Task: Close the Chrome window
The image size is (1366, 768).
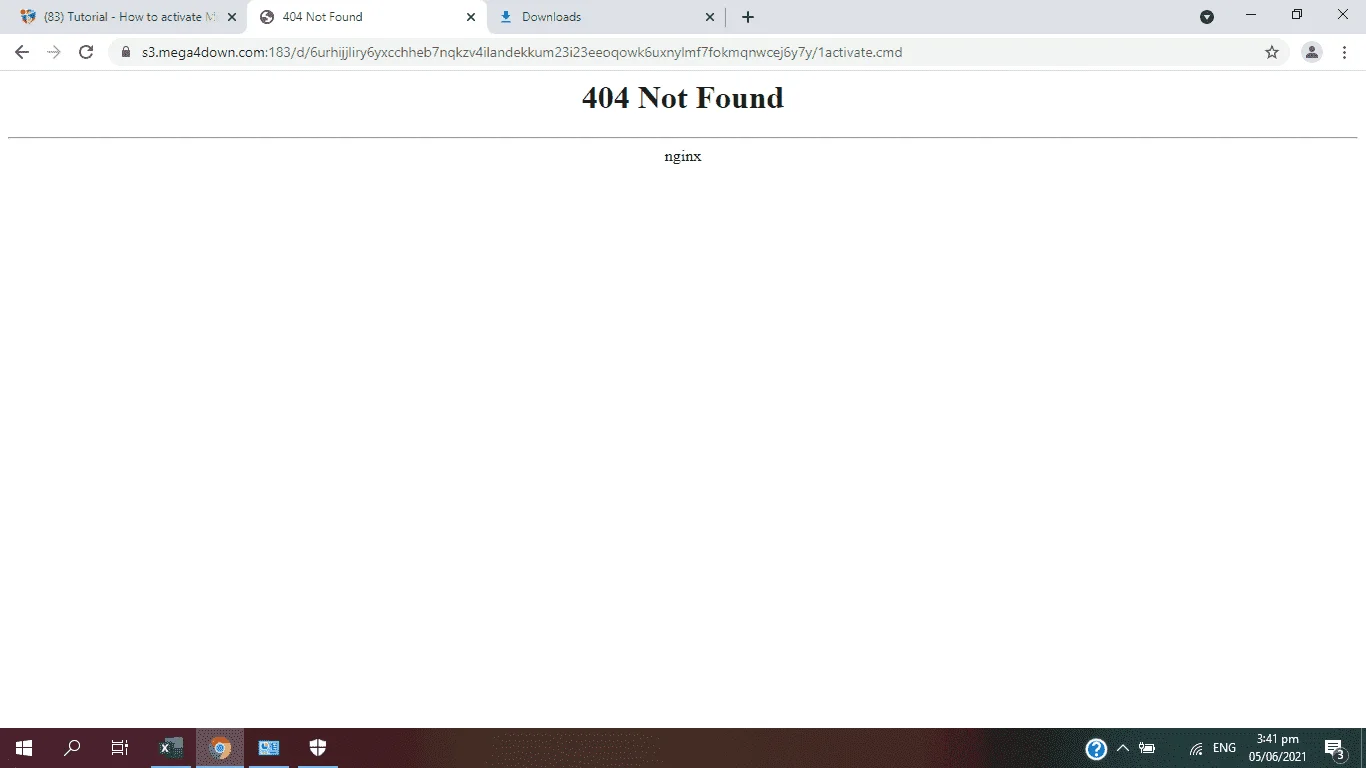Action: [1343, 15]
